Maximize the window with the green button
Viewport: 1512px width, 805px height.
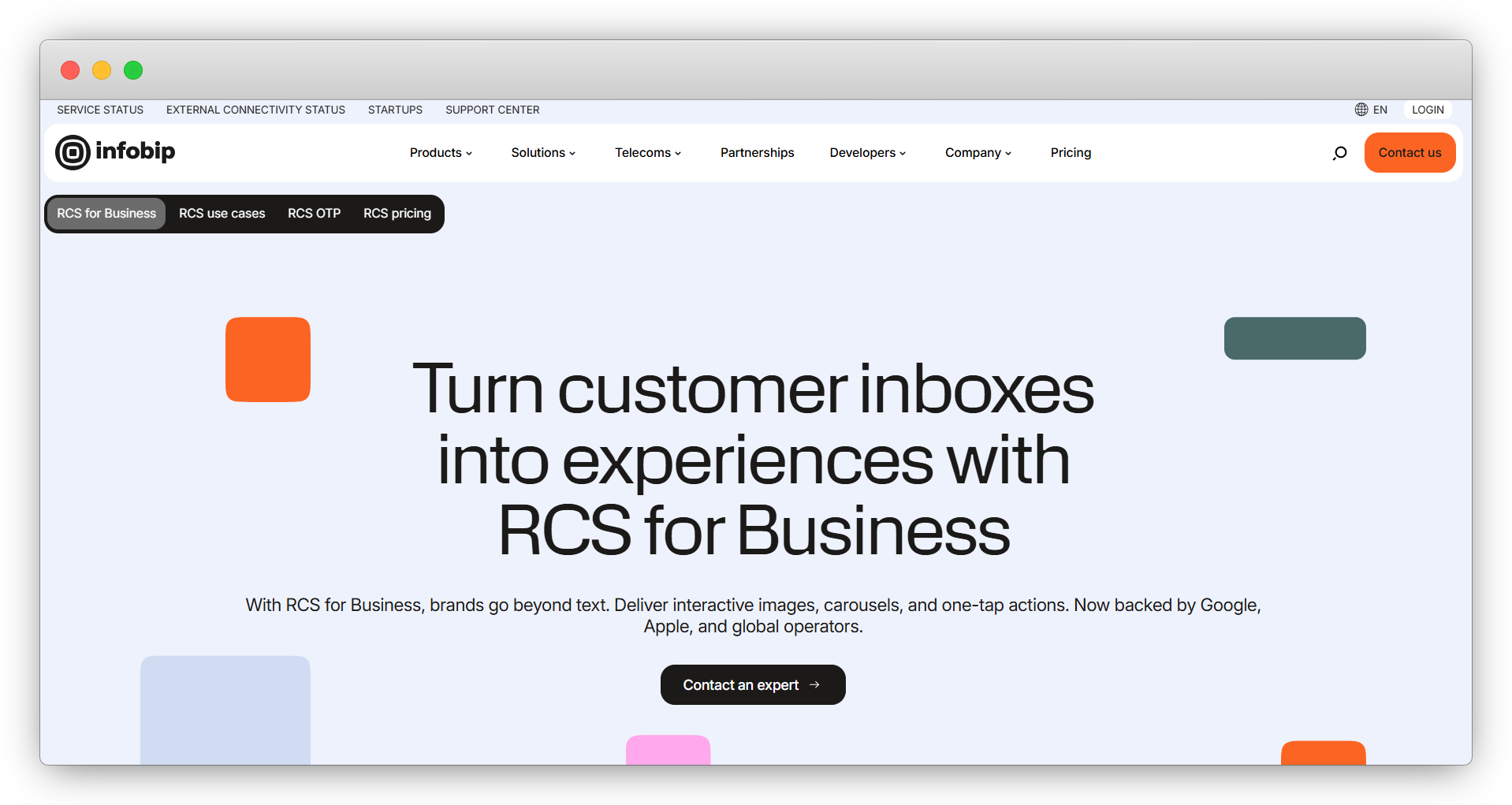click(x=133, y=70)
